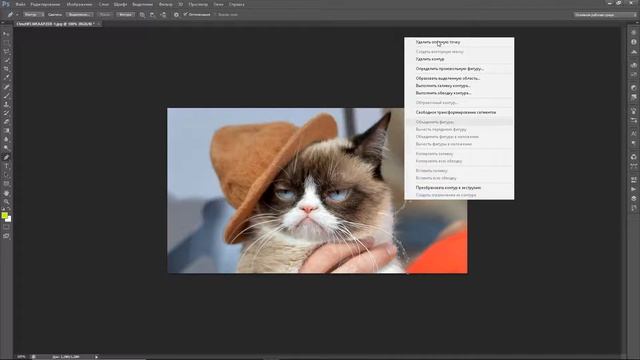Select the Eyedropper tool

coord(6,78)
